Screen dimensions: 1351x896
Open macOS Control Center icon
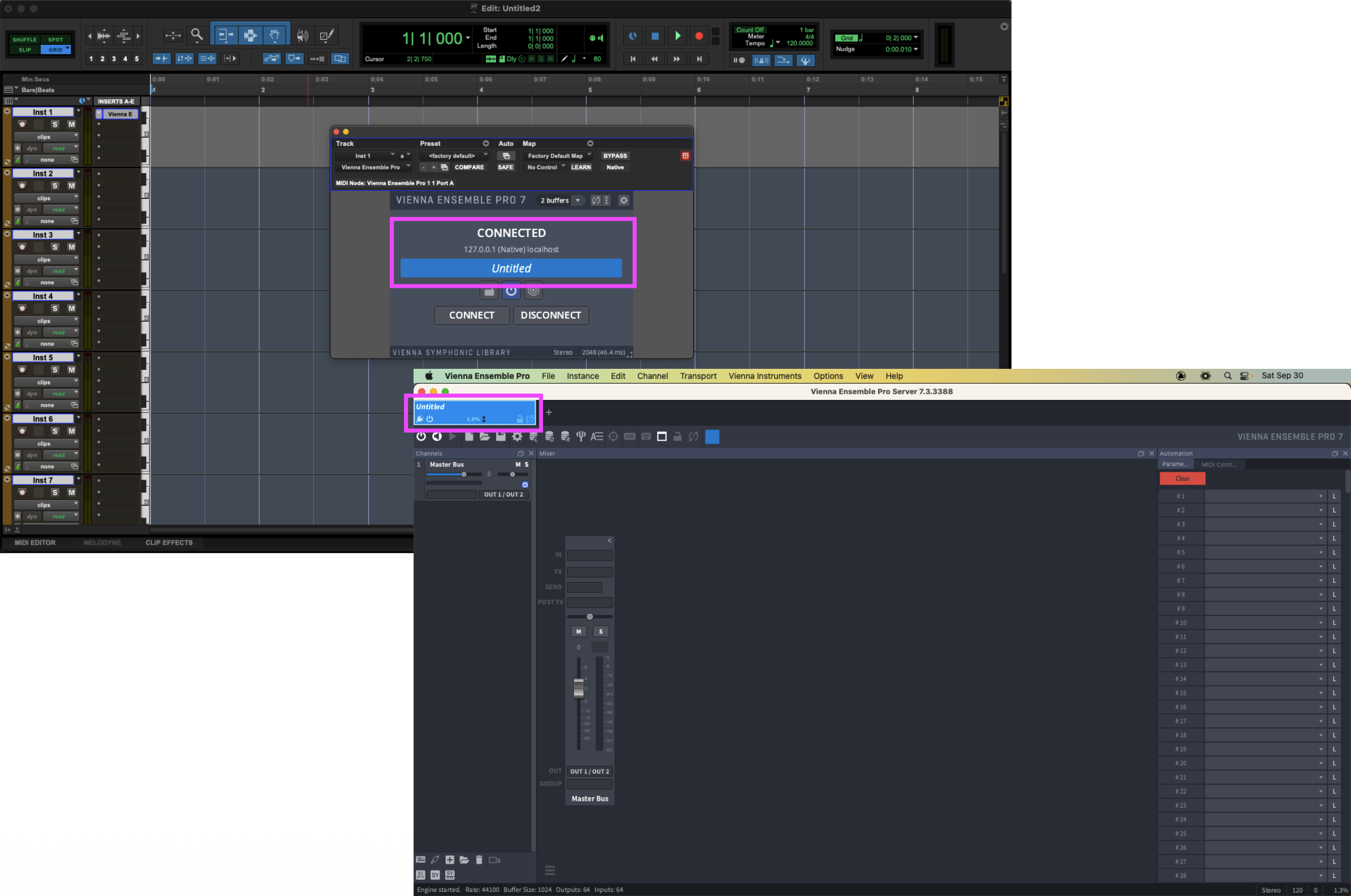(x=1244, y=376)
